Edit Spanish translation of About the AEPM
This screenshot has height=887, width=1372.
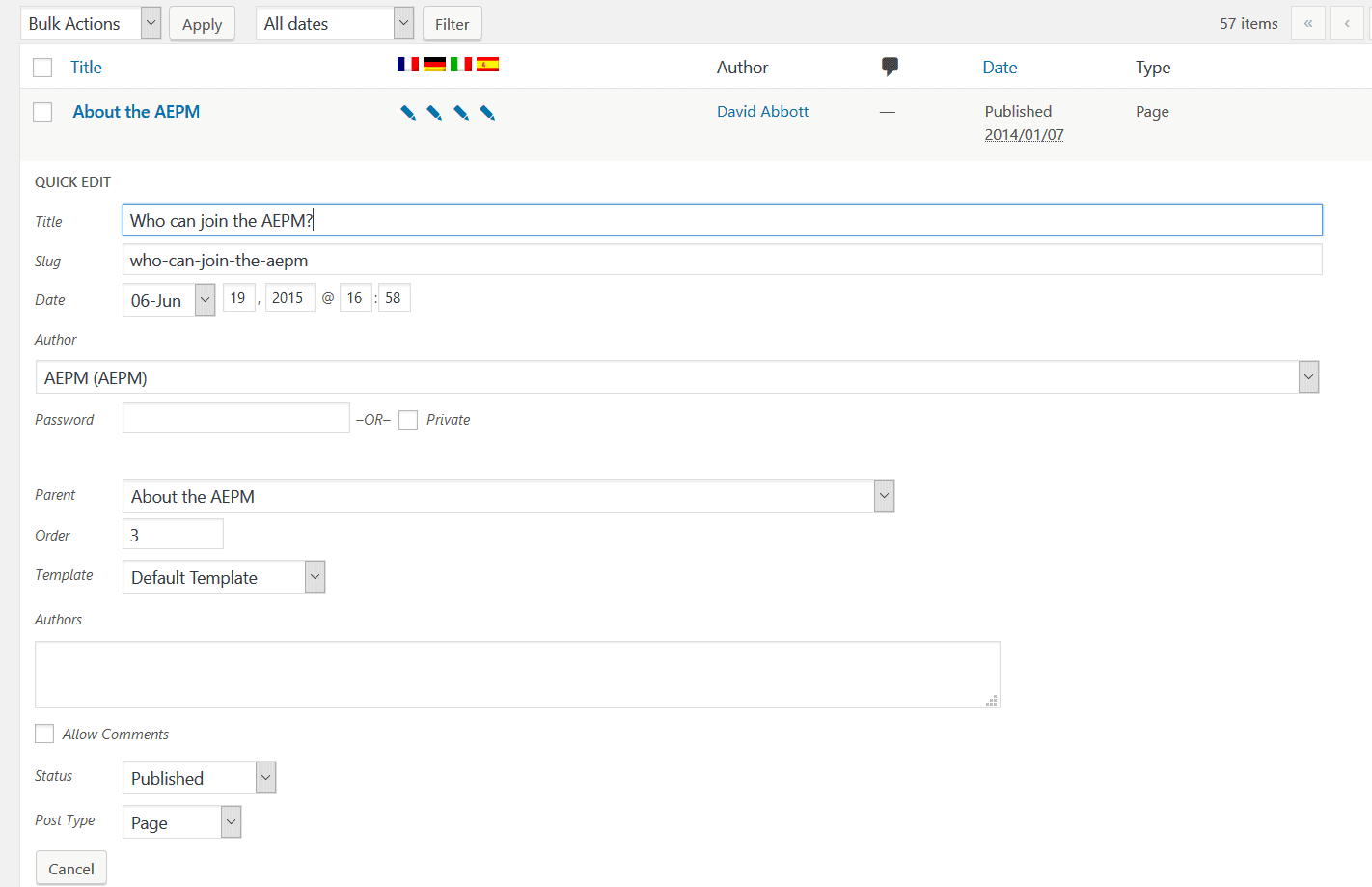click(x=487, y=113)
